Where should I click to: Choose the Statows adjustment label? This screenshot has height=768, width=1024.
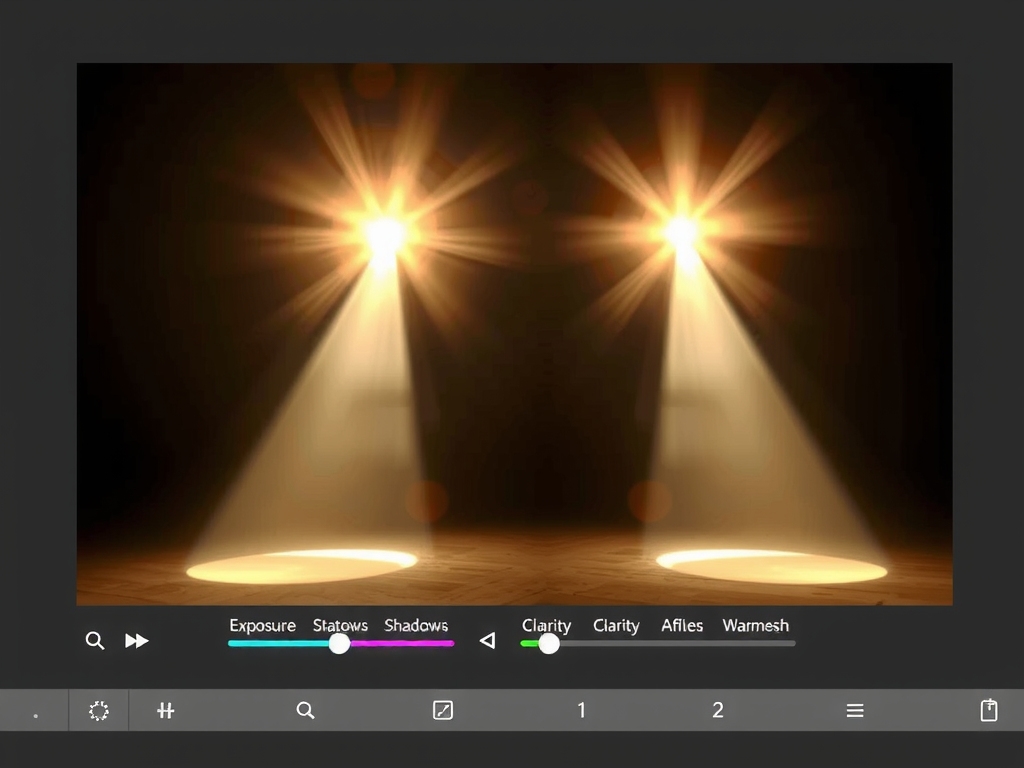[340, 626]
